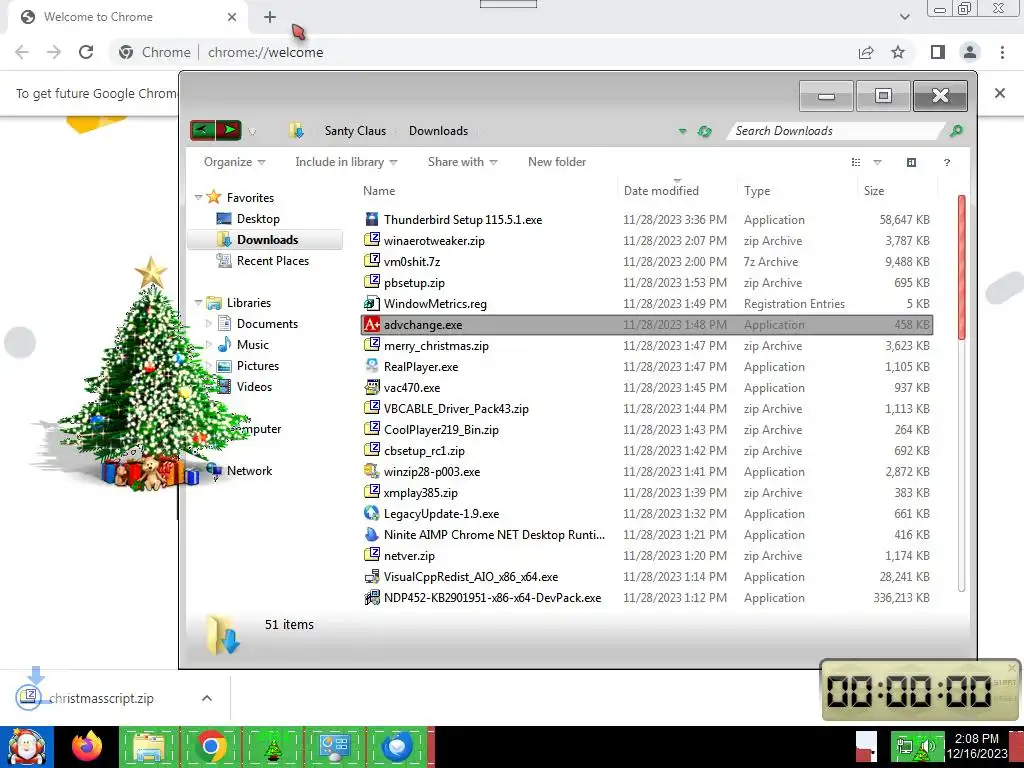This screenshot has height=768, width=1024.
Task: Click the Ninite AIMP installer icon
Action: (372, 534)
